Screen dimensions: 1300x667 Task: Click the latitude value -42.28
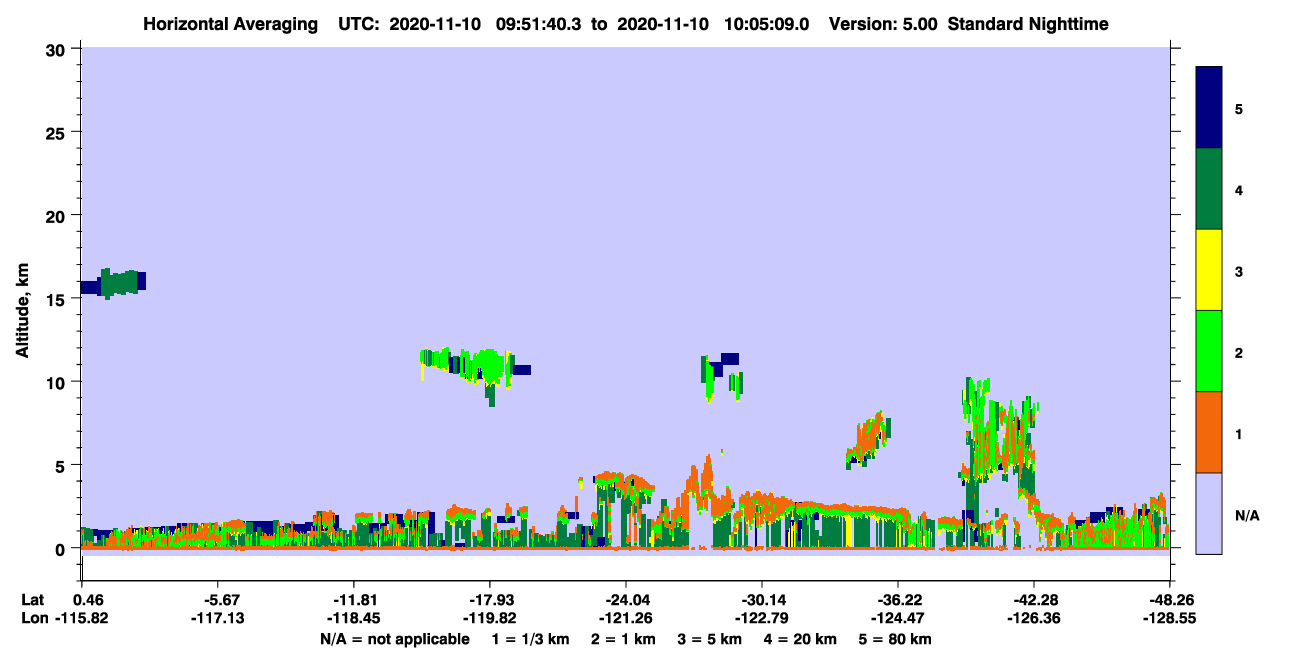[x=1033, y=600]
